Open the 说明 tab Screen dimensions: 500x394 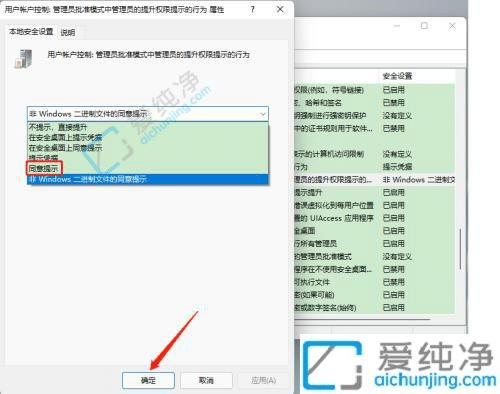tap(68, 32)
